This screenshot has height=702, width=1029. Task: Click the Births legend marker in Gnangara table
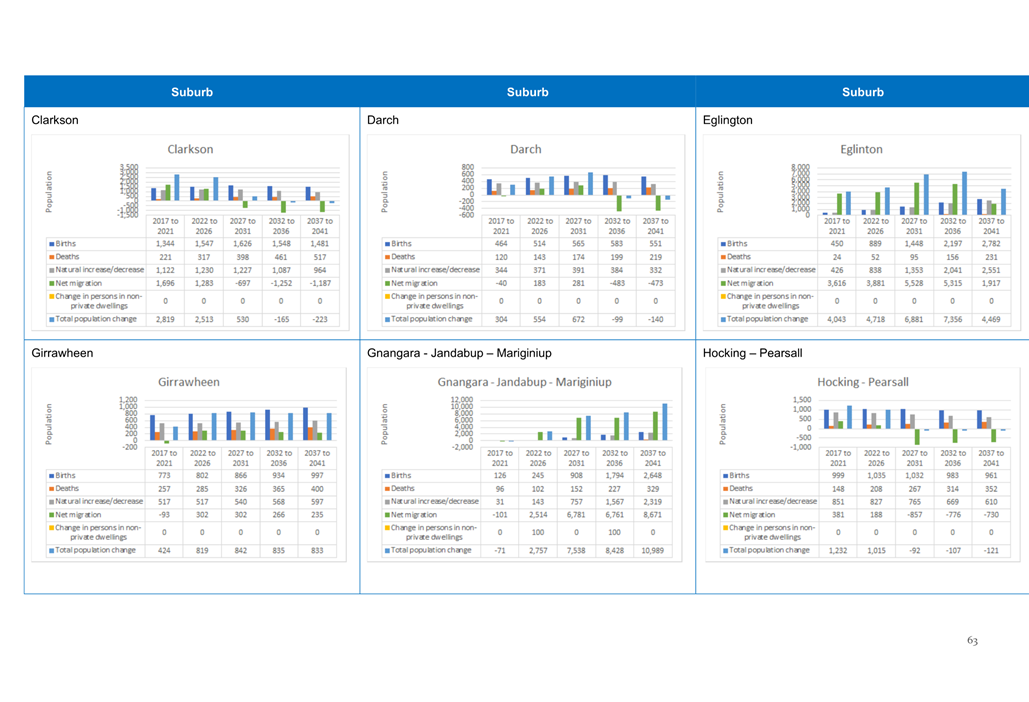click(x=386, y=475)
